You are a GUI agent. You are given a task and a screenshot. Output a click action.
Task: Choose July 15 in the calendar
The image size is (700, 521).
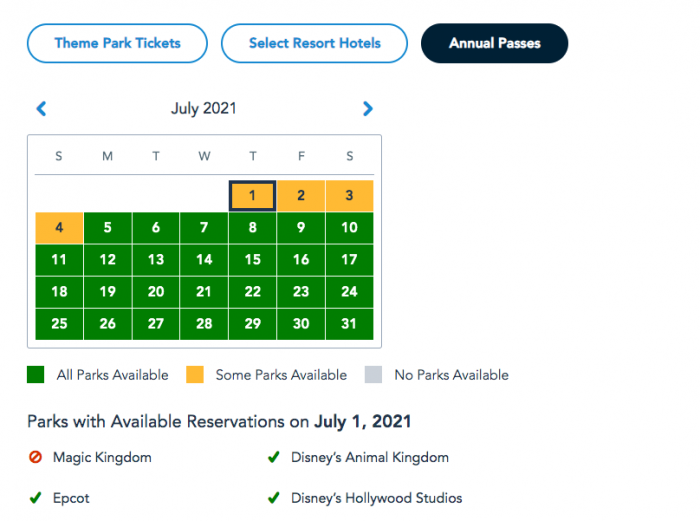pos(252,260)
